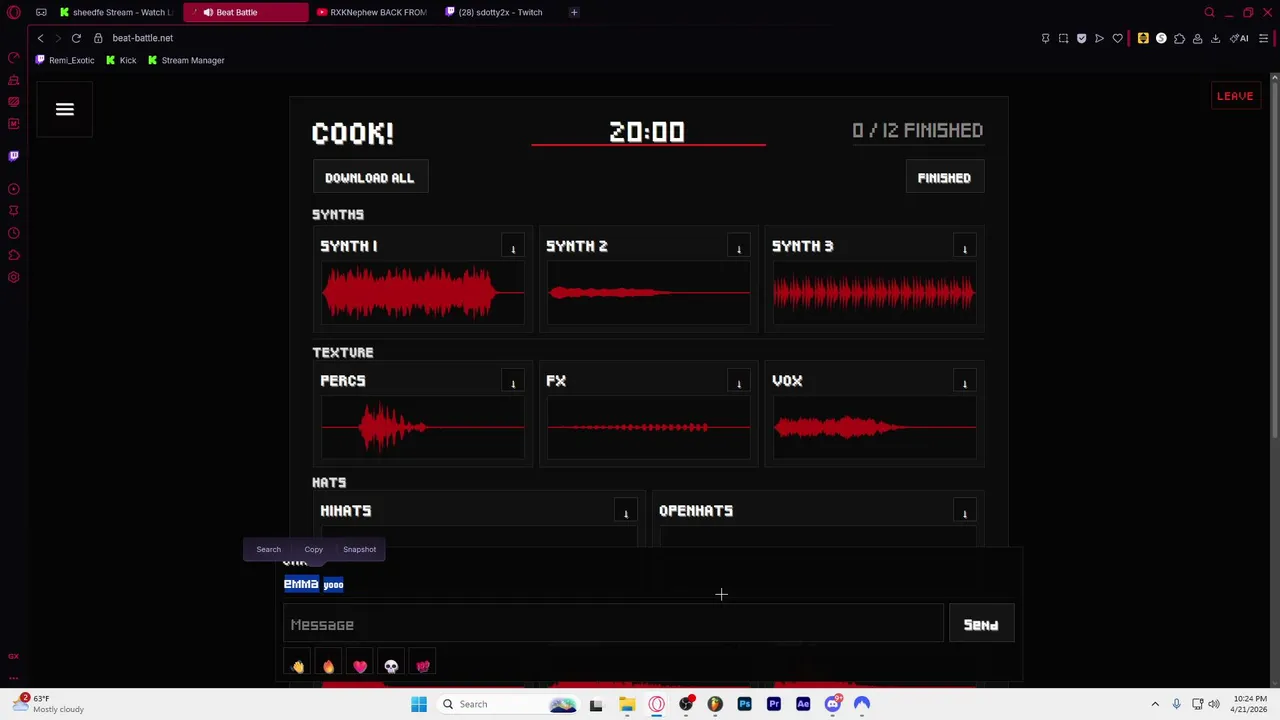Choose Copy in the selection popup
Screen dimensions: 1280x720
click(313, 549)
